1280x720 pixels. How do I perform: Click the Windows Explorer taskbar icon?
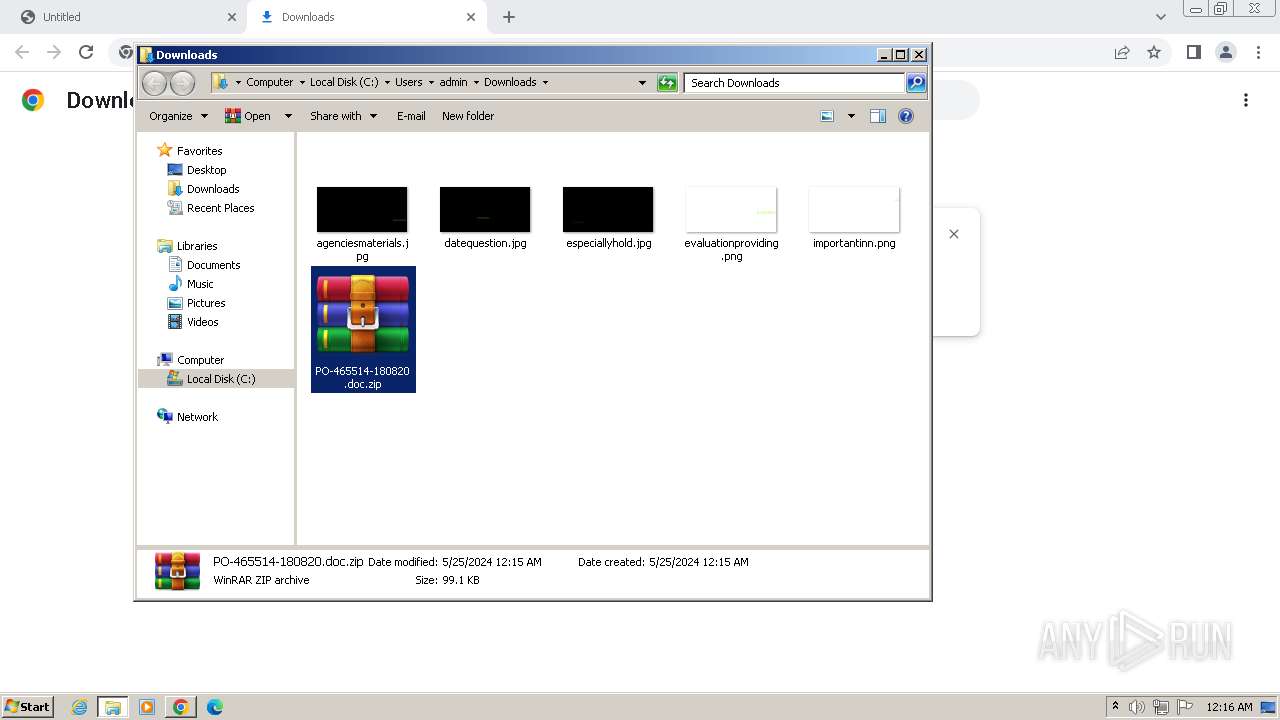click(112, 707)
